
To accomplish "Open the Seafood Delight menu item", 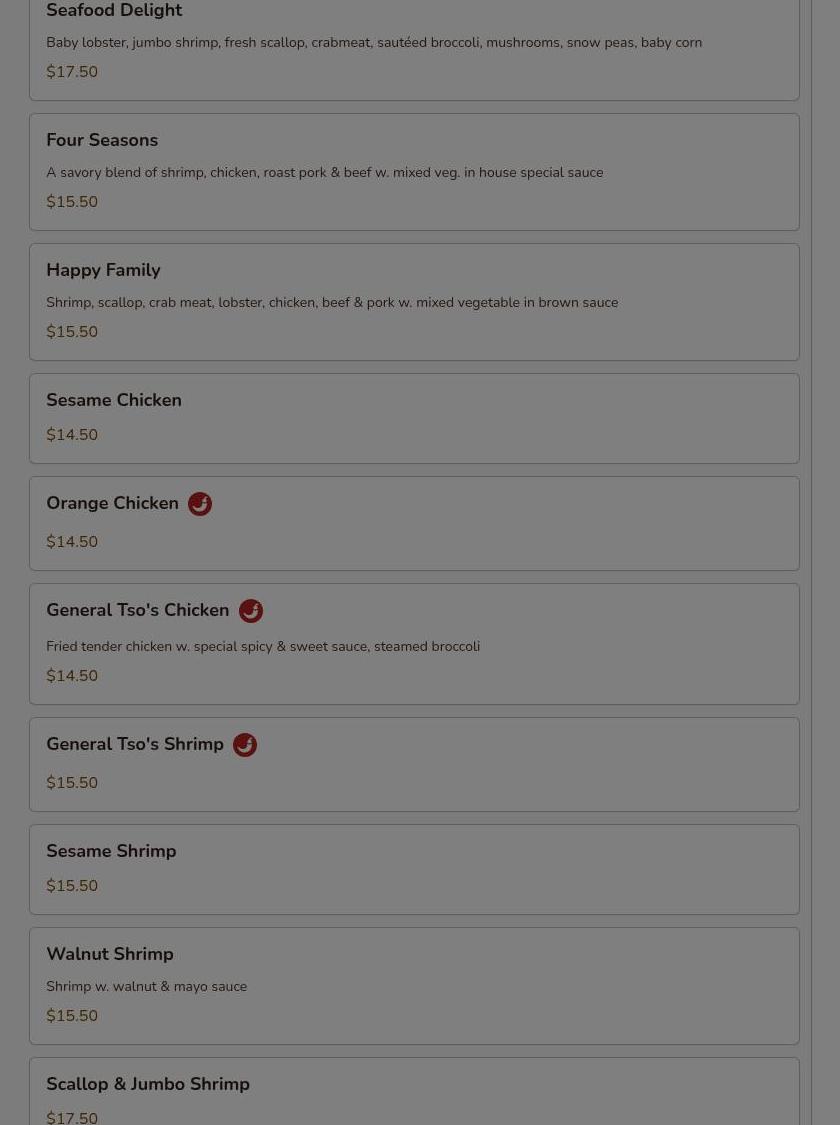I will [114, 11].
